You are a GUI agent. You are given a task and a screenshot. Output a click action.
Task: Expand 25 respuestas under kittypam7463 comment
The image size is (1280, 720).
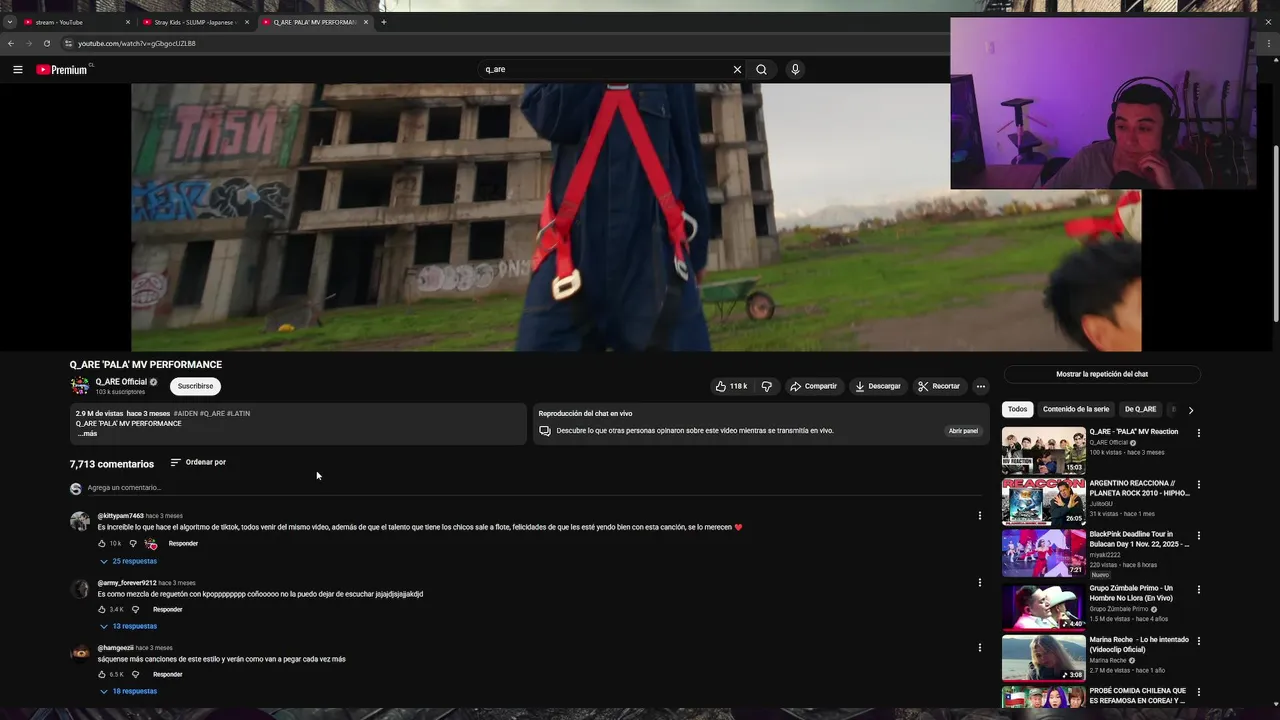tap(128, 561)
